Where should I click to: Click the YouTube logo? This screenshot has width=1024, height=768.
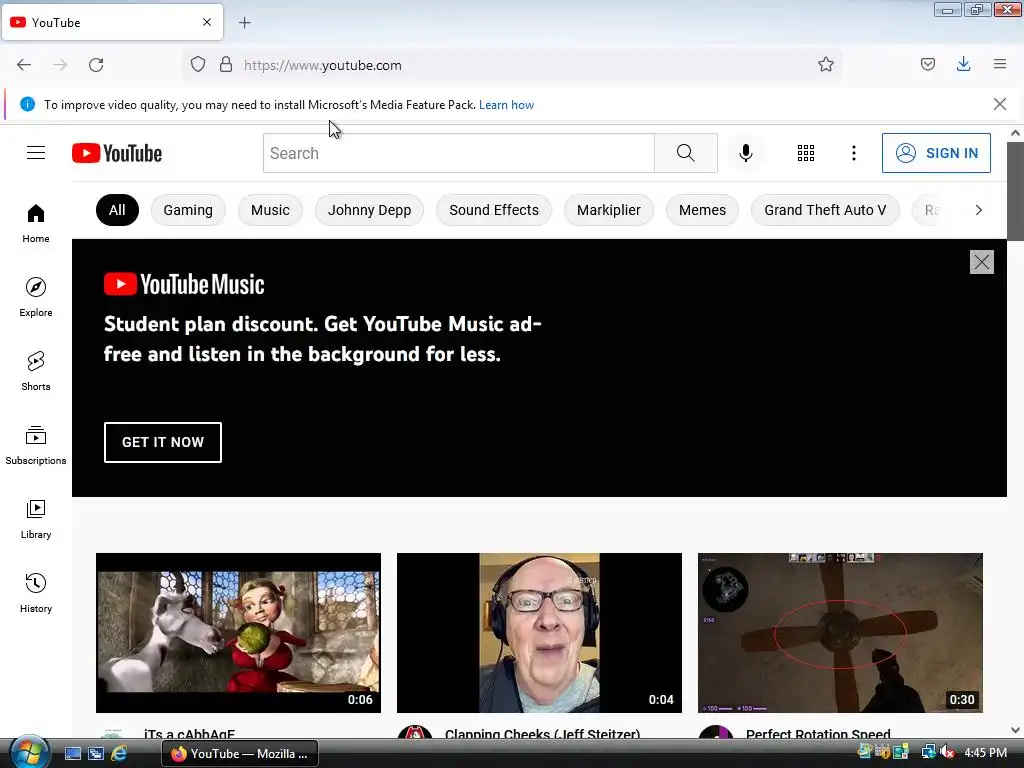[117, 153]
